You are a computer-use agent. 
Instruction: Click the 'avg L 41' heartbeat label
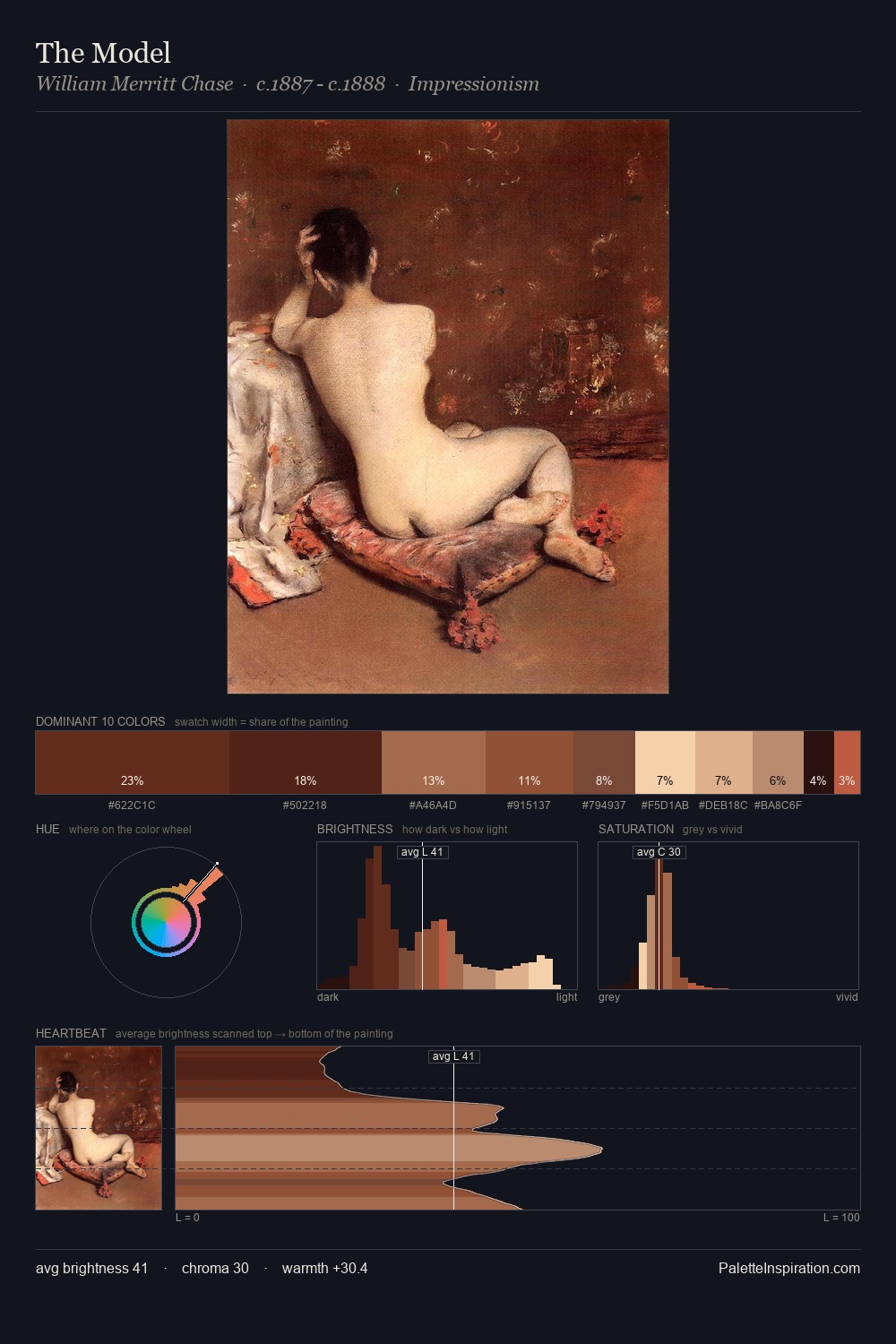[454, 1056]
